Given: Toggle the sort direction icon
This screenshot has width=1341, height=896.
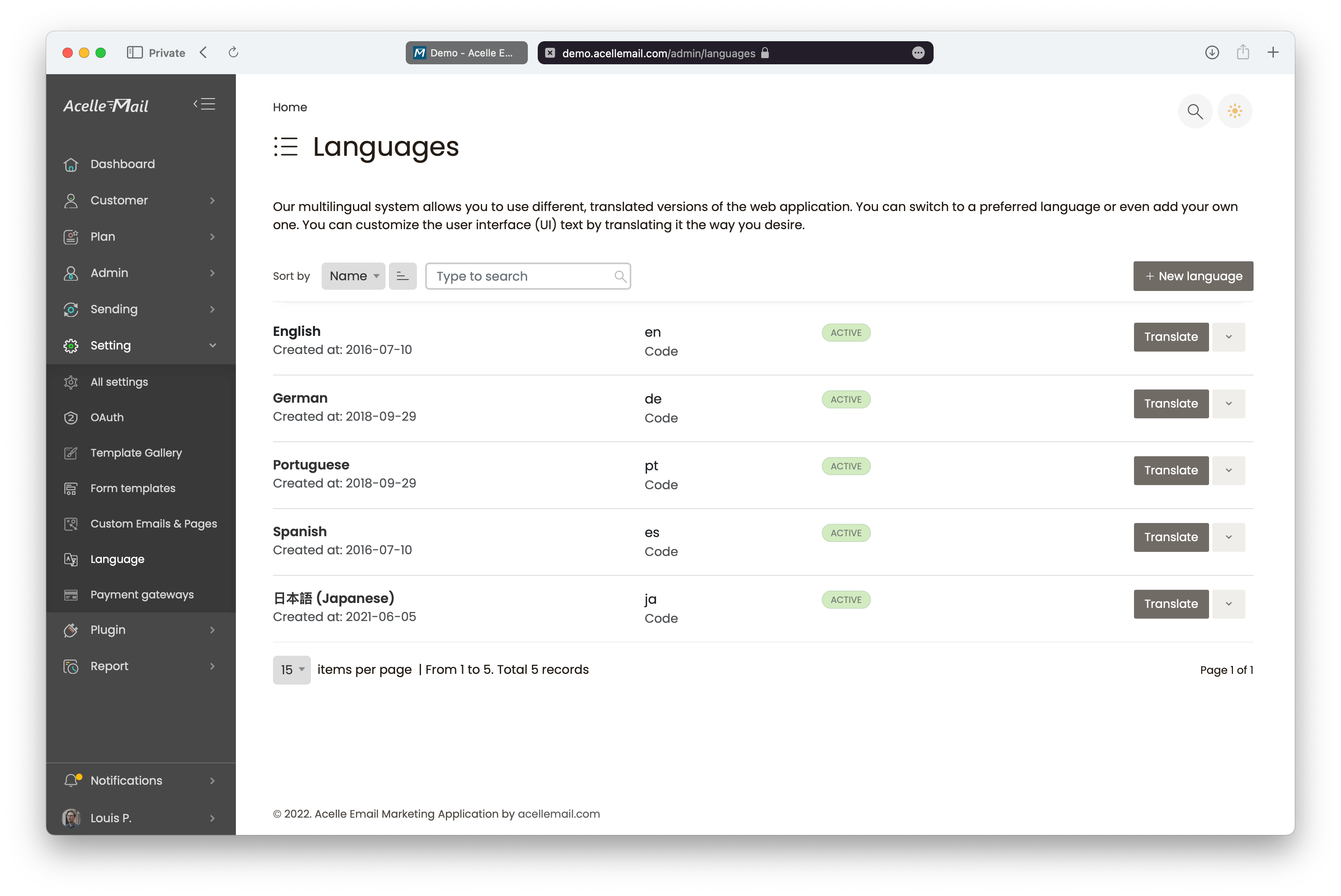Looking at the screenshot, I should point(402,276).
